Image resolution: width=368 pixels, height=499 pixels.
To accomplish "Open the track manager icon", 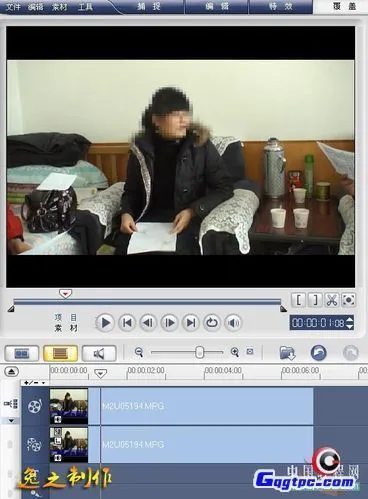I will pyautogui.click(x=11, y=404).
